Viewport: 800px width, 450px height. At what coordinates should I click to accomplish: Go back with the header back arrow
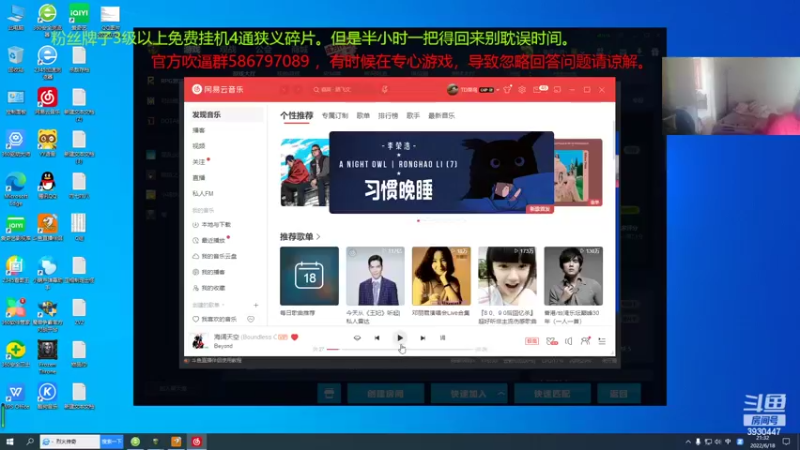point(284,89)
